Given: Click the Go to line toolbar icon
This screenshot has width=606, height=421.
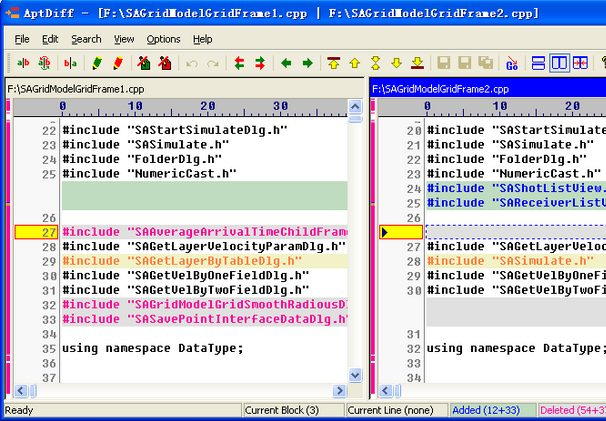Looking at the screenshot, I should (511, 63).
